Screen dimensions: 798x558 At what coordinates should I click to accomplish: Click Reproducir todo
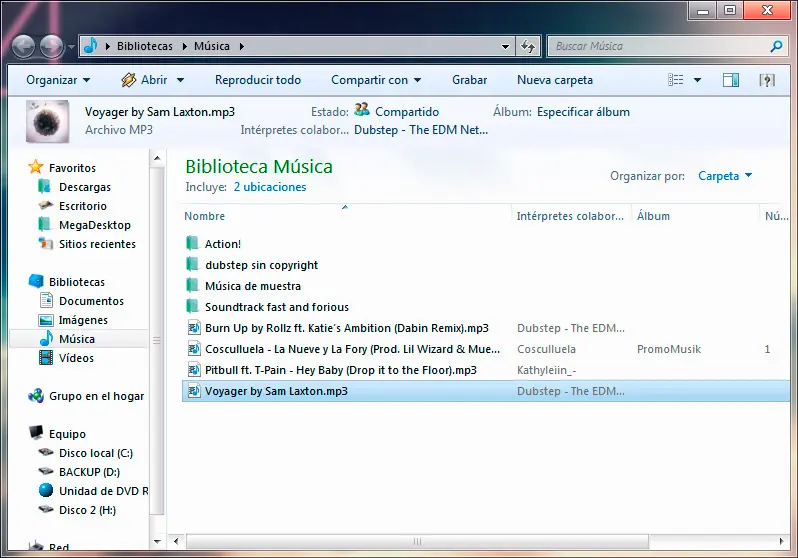point(258,80)
